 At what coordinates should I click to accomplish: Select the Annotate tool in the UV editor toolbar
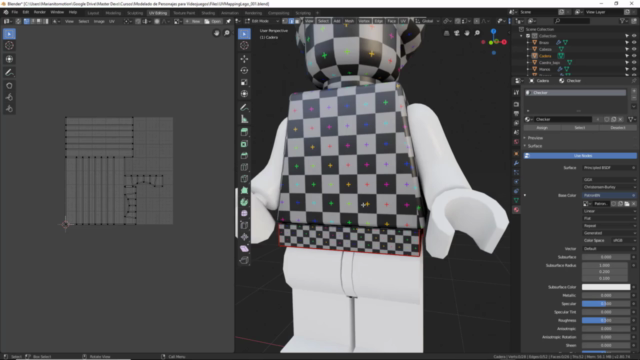coord(9,73)
